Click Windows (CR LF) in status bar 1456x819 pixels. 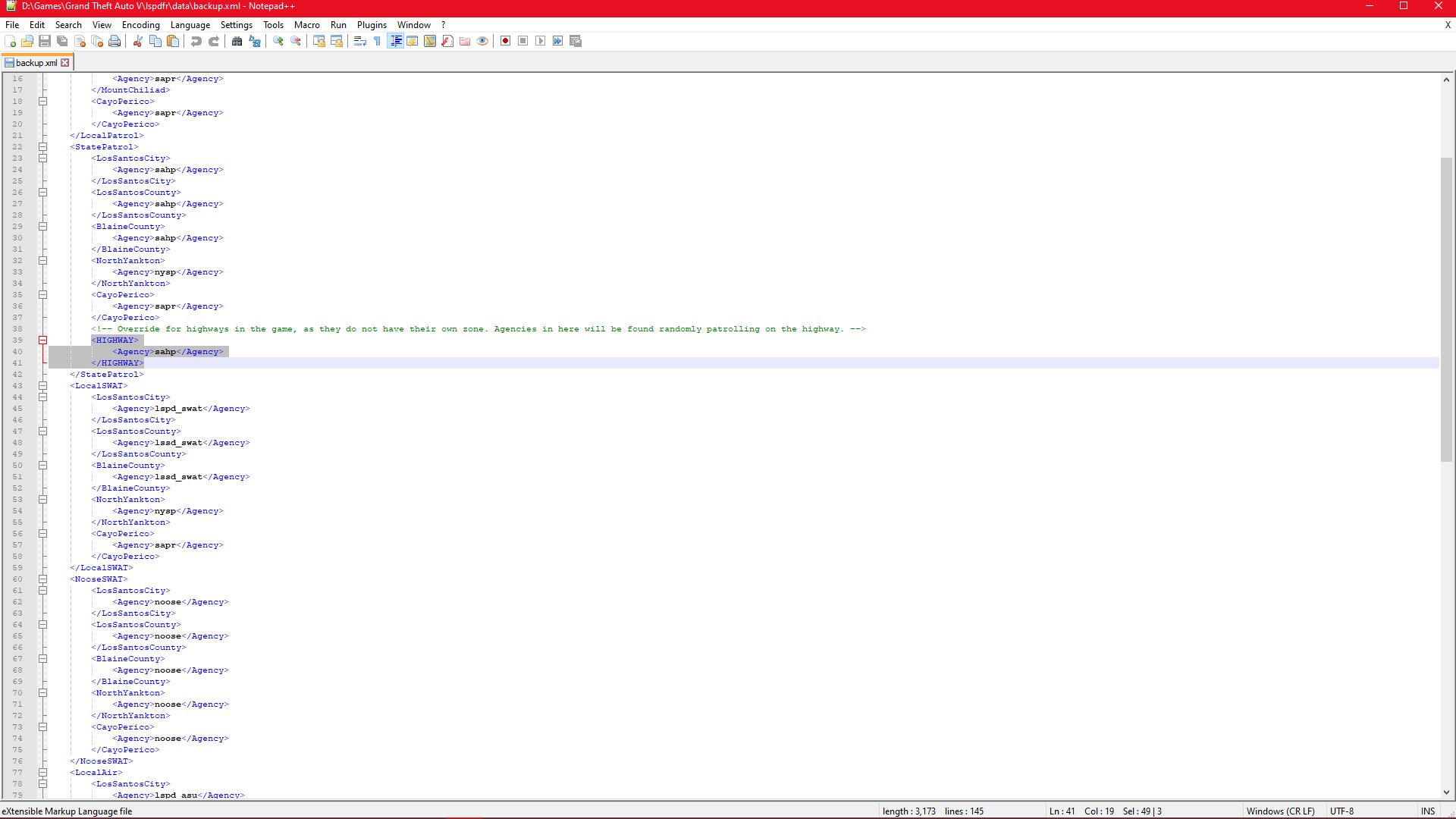tap(1280, 811)
